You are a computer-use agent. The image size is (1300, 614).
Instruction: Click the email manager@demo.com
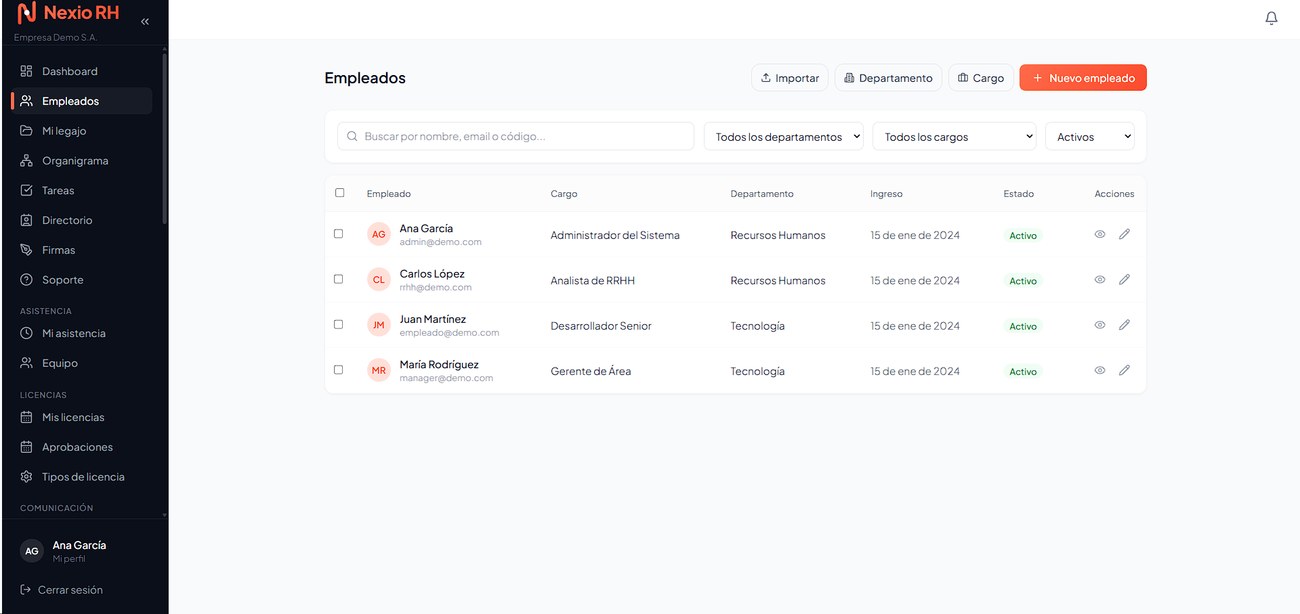pyautogui.click(x=446, y=379)
